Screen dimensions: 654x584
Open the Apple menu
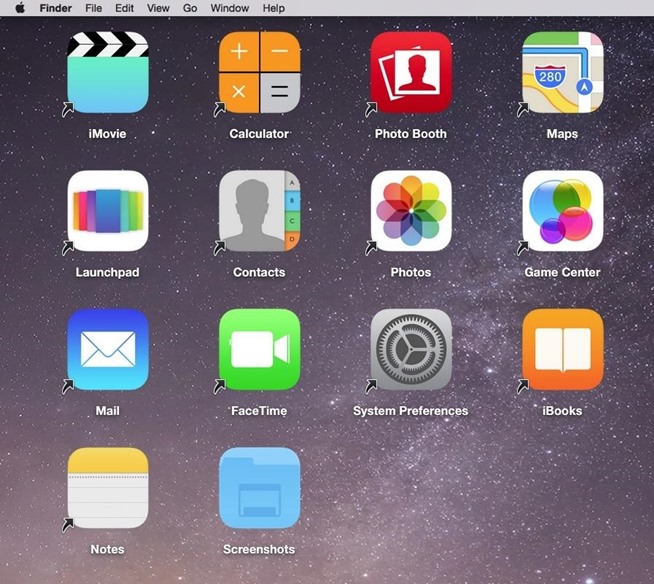pyautogui.click(x=19, y=8)
